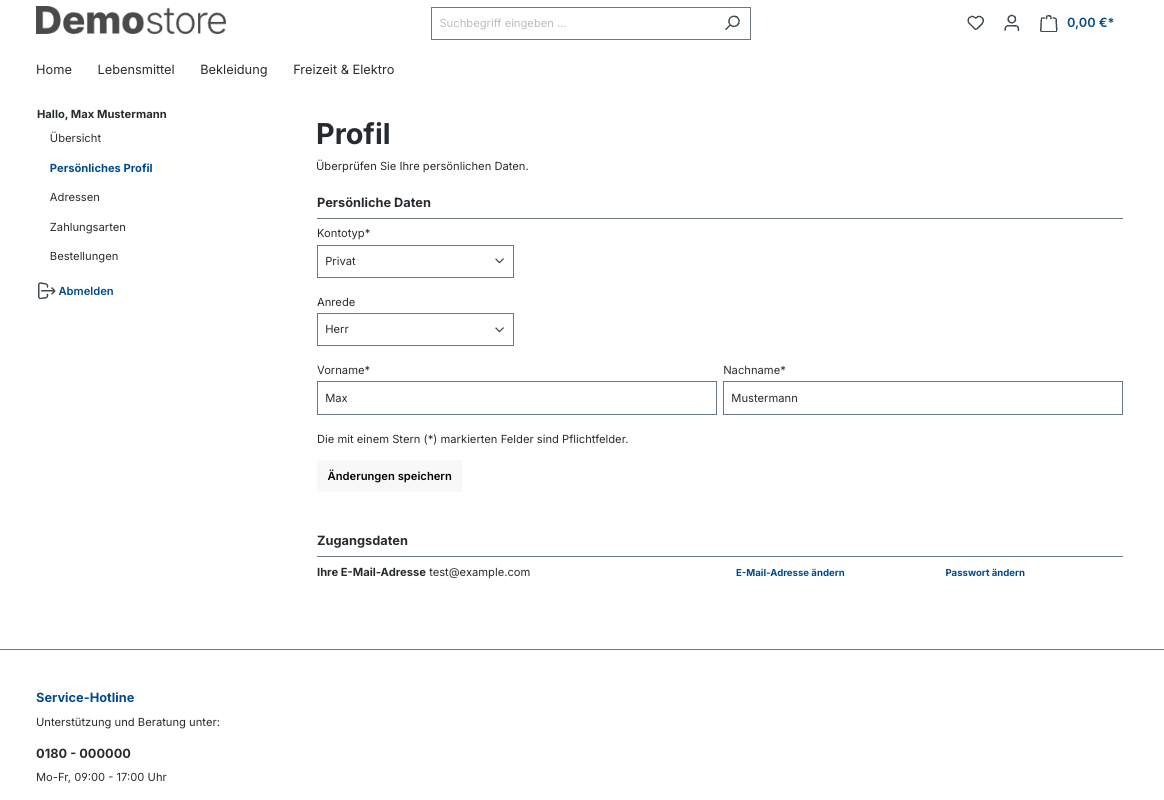Open the wishlist heart icon

(975, 23)
